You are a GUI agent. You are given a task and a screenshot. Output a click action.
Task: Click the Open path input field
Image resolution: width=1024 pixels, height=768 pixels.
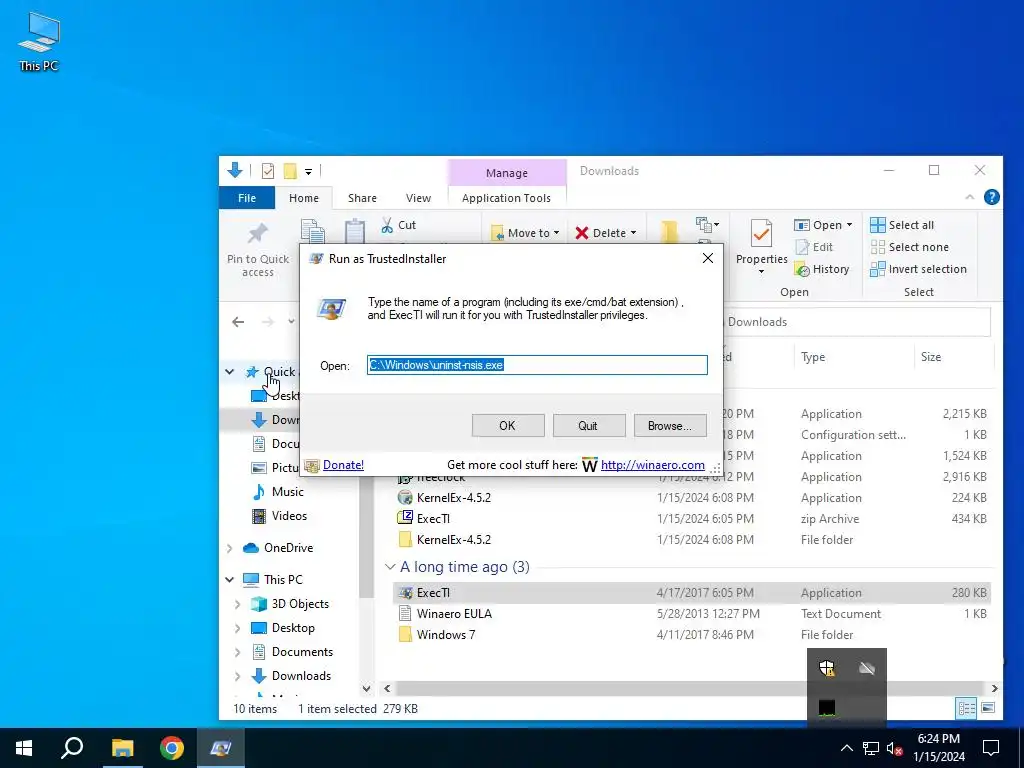[x=537, y=365]
